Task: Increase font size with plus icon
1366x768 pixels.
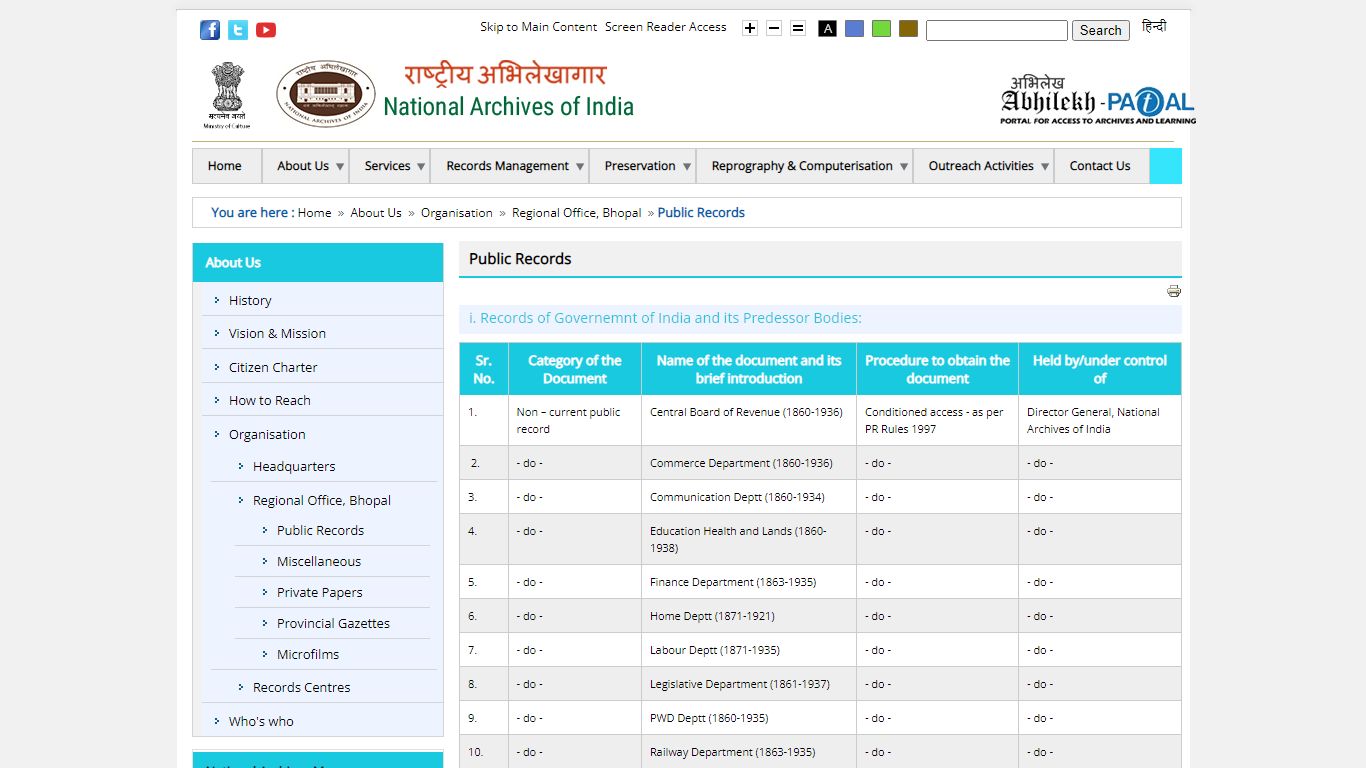Action: tap(750, 28)
